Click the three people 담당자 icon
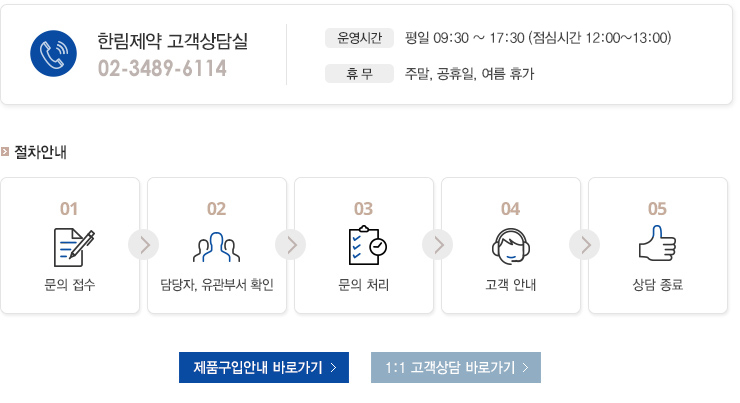The width and height of the screenshot is (740, 403). (217, 247)
